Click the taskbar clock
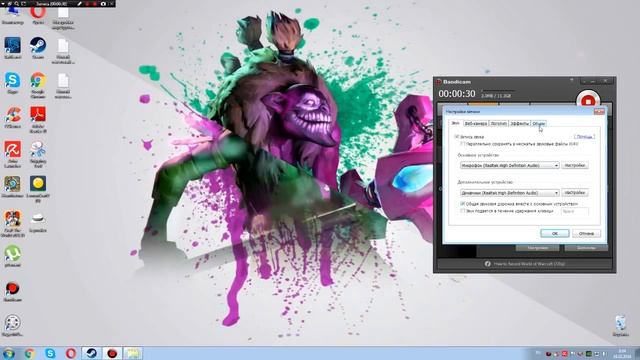 pyautogui.click(x=622, y=353)
